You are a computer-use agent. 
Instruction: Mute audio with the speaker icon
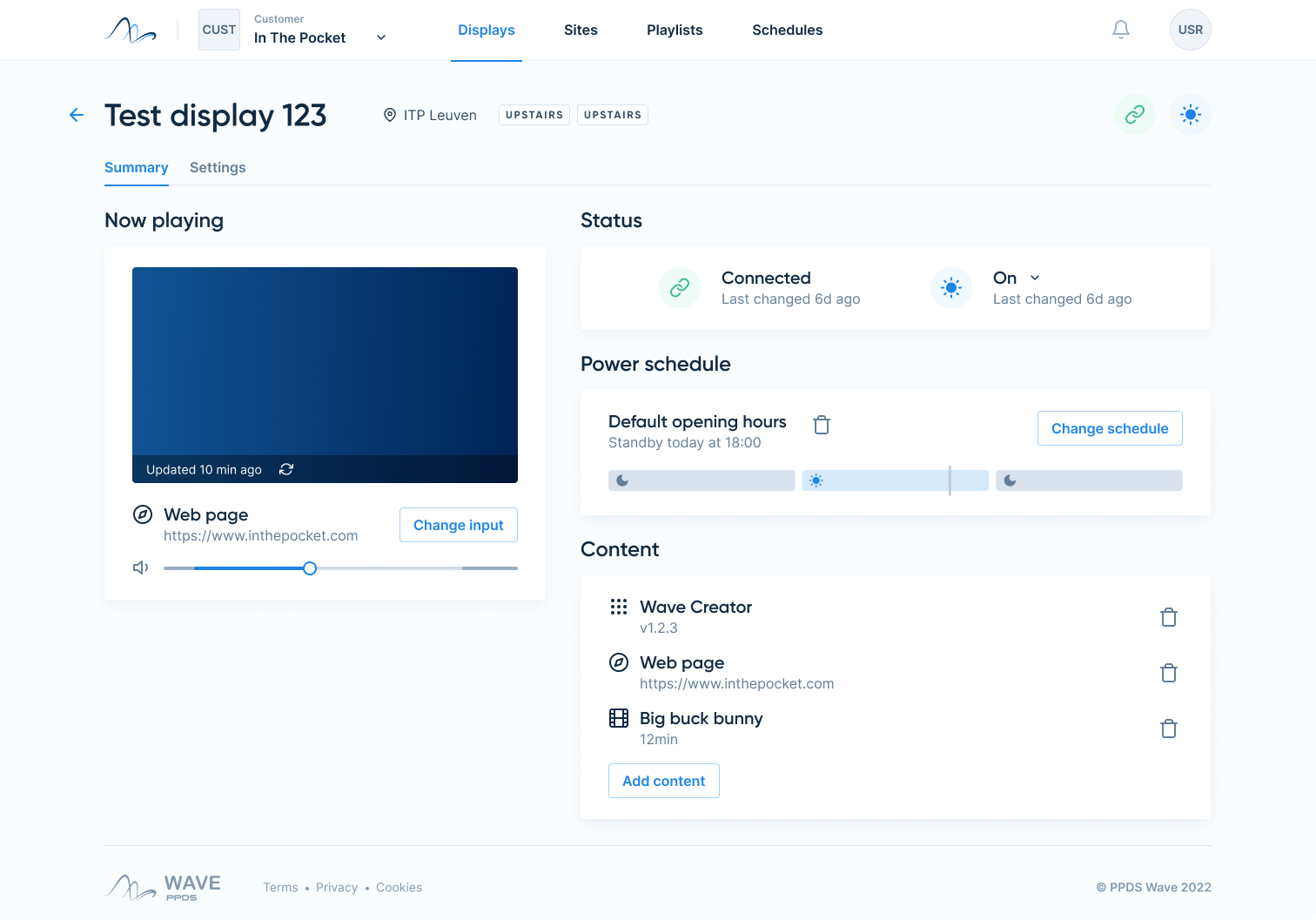click(x=140, y=567)
